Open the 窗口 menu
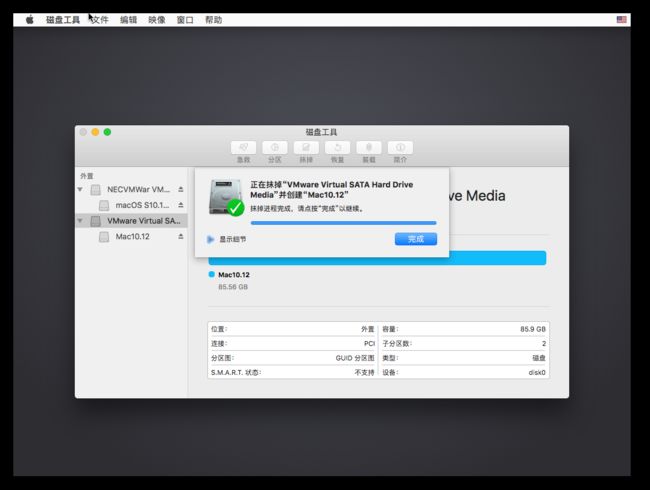The image size is (650, 490). 185,19
